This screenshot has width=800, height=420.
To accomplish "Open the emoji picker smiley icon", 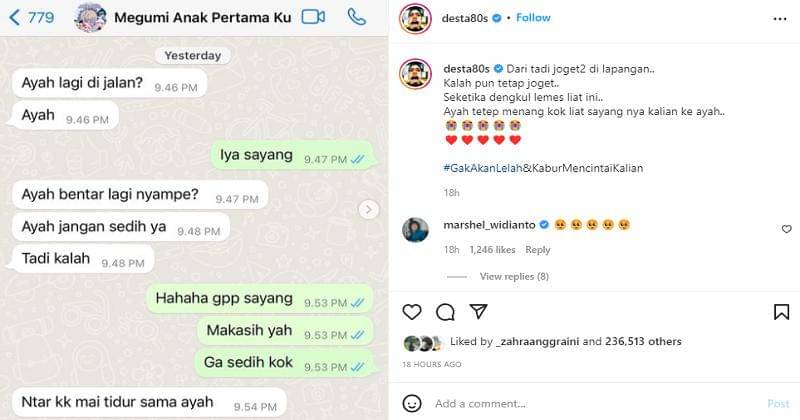I will [412, 403].
